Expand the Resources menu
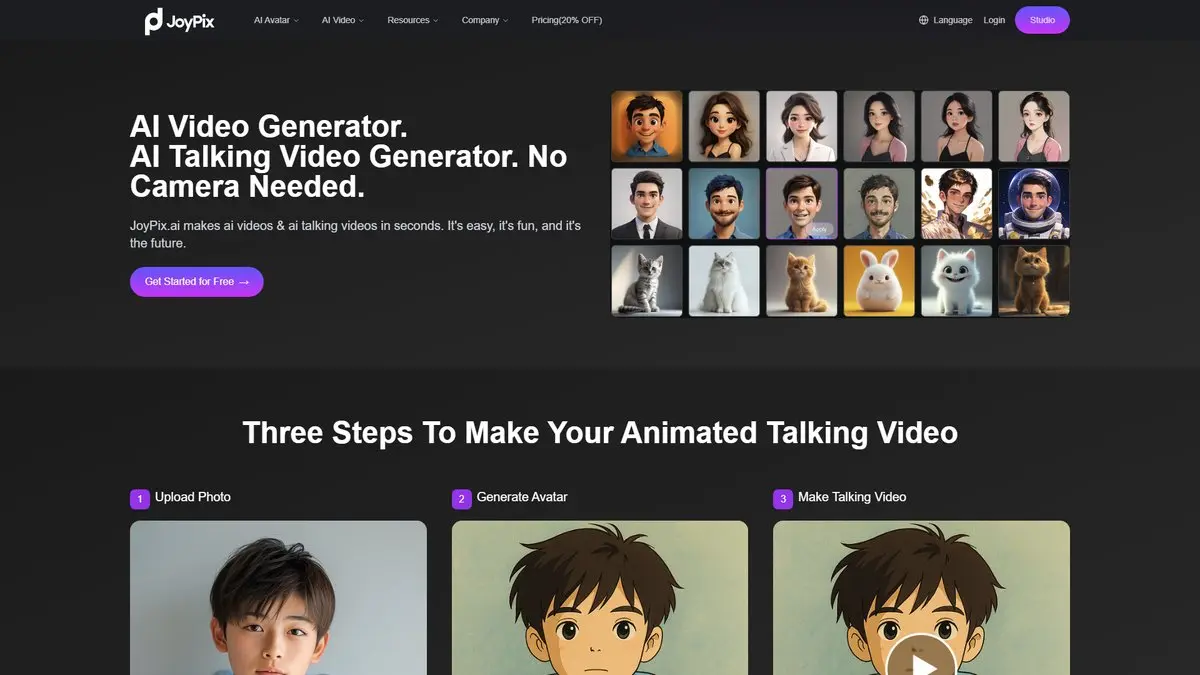1200x675 pixels. coord(412,20)
